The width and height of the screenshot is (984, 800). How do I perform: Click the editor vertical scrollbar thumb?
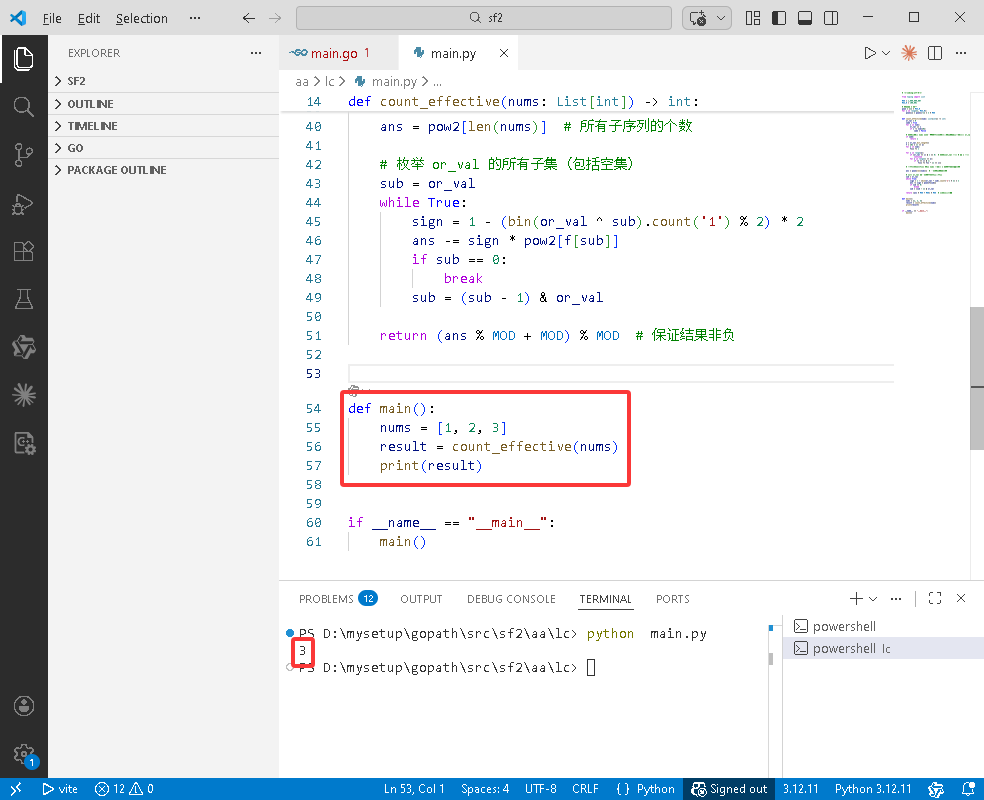pyautogui.click(x=976, y=378)
